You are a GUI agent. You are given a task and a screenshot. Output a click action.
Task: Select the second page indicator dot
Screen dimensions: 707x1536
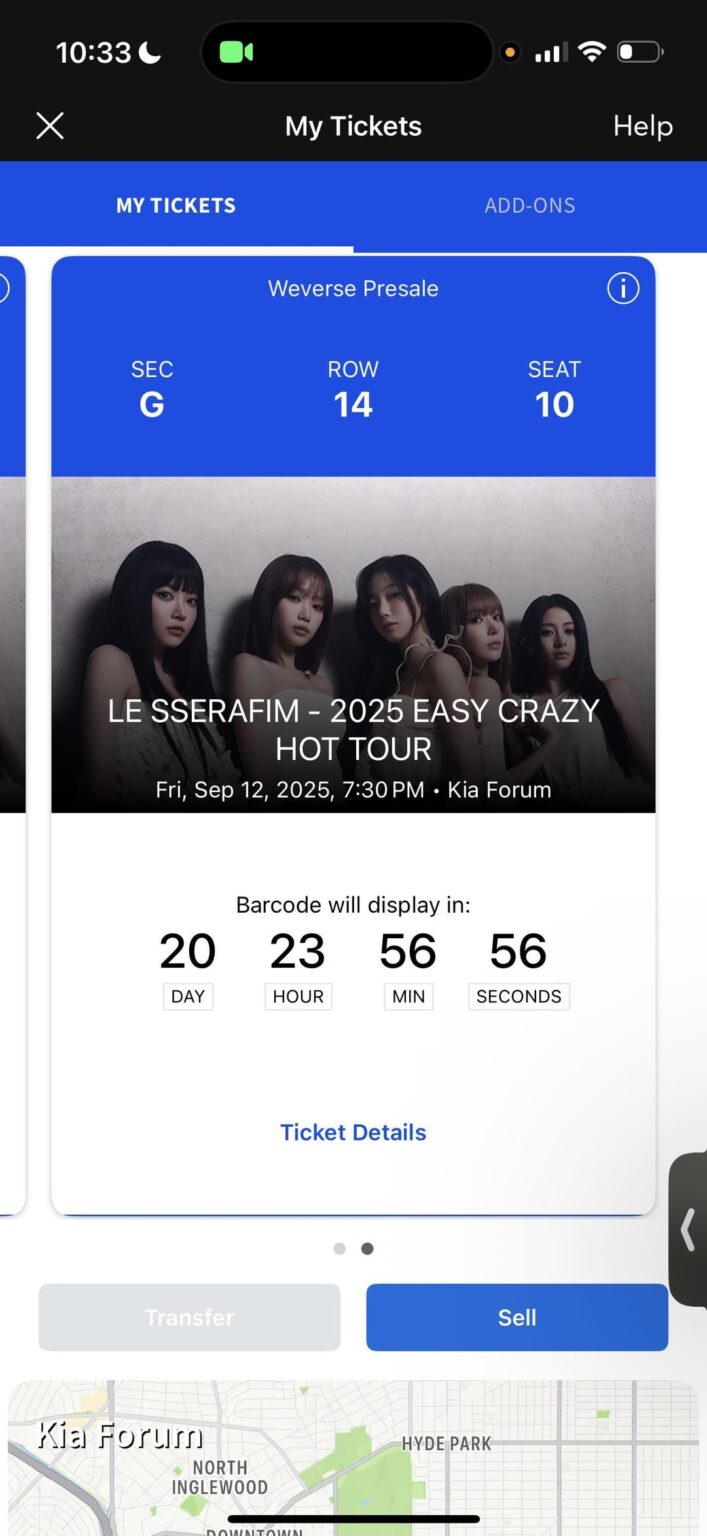(x=367, y=1248)
